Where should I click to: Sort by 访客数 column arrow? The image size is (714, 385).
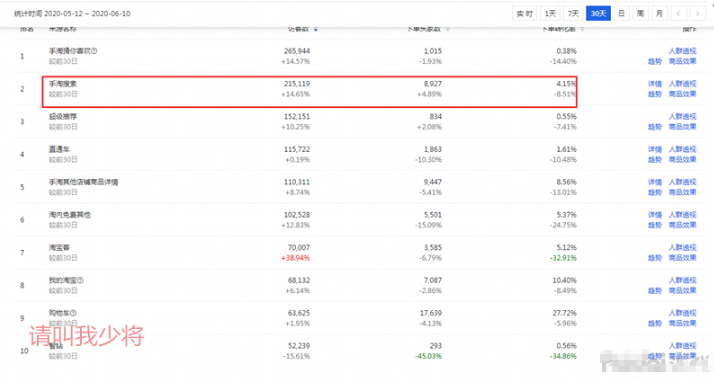coord(316,30)
